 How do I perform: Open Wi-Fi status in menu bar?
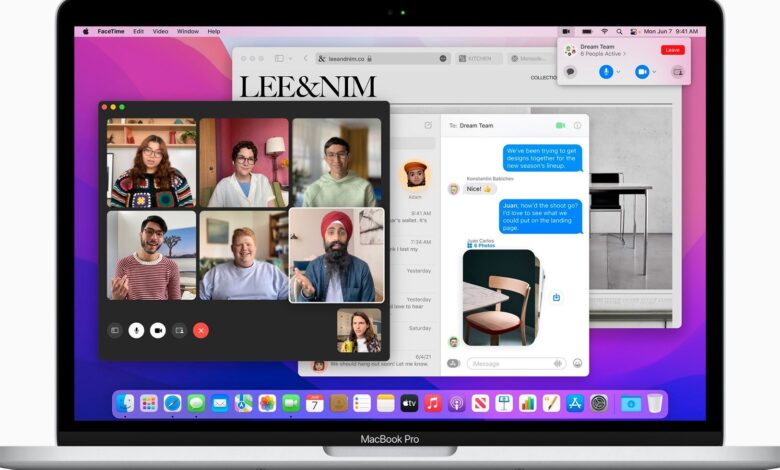[604, 31]
